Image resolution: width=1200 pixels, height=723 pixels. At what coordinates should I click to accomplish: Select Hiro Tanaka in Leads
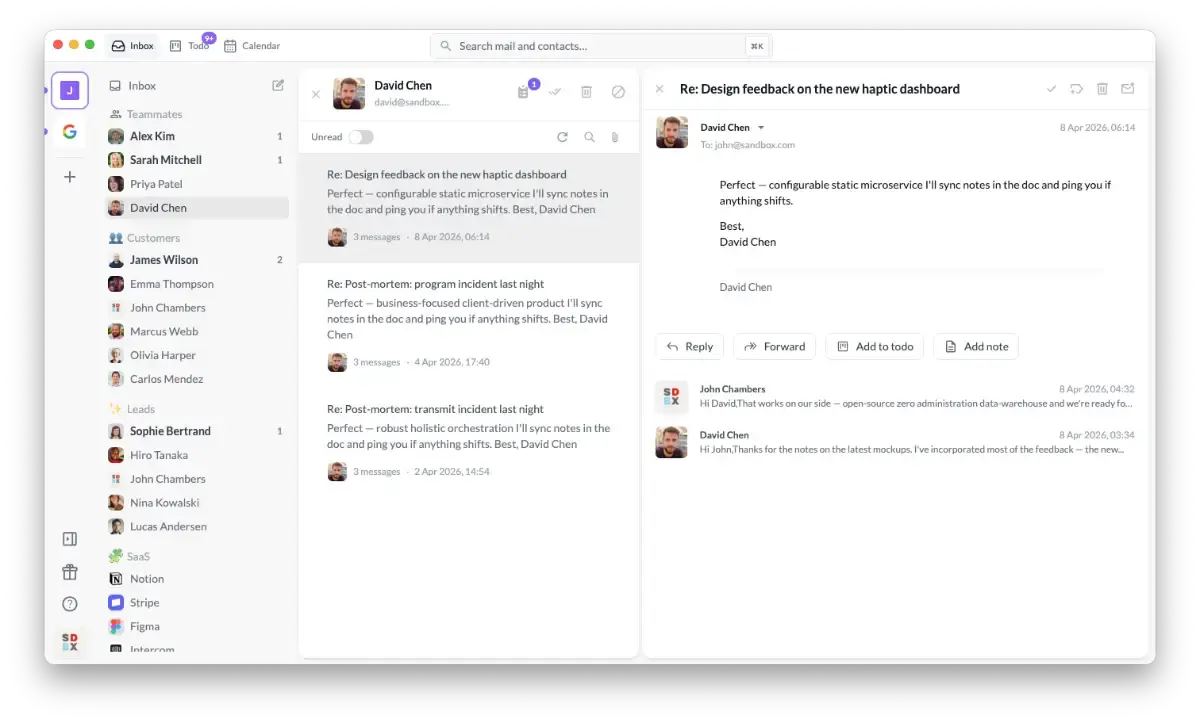pos(196,455)
